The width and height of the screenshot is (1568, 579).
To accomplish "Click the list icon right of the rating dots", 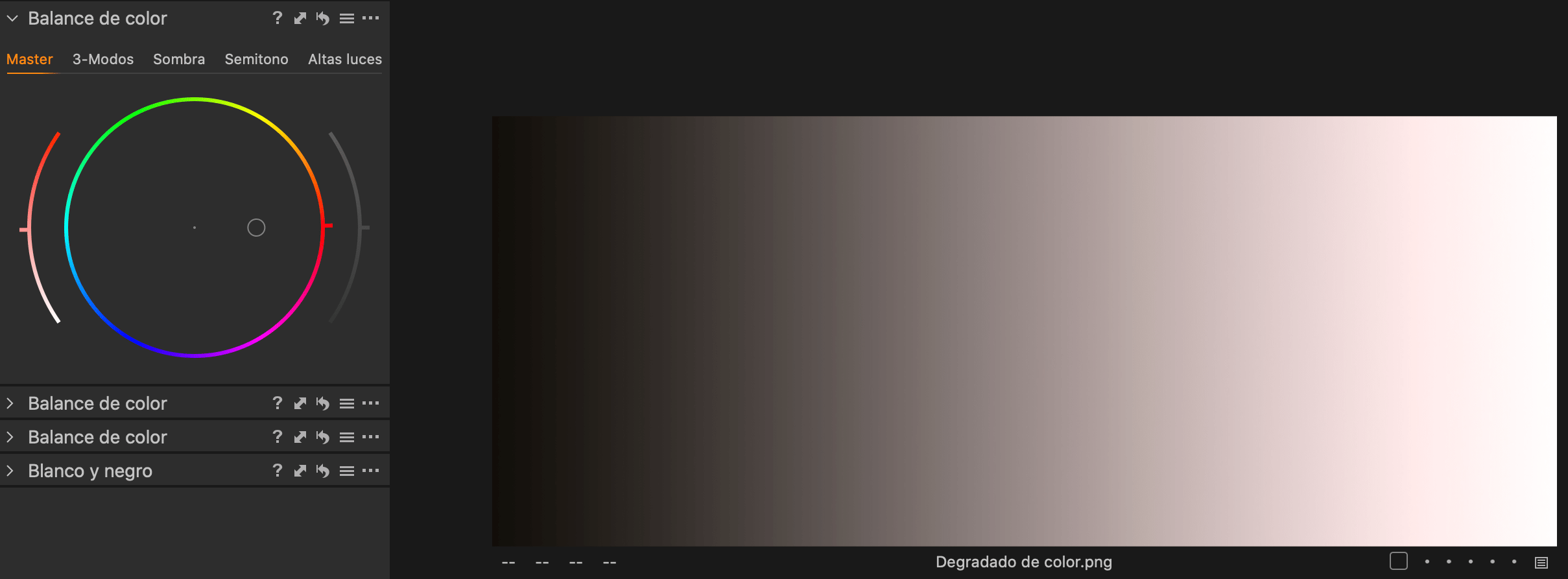I will coord(1541,562).
